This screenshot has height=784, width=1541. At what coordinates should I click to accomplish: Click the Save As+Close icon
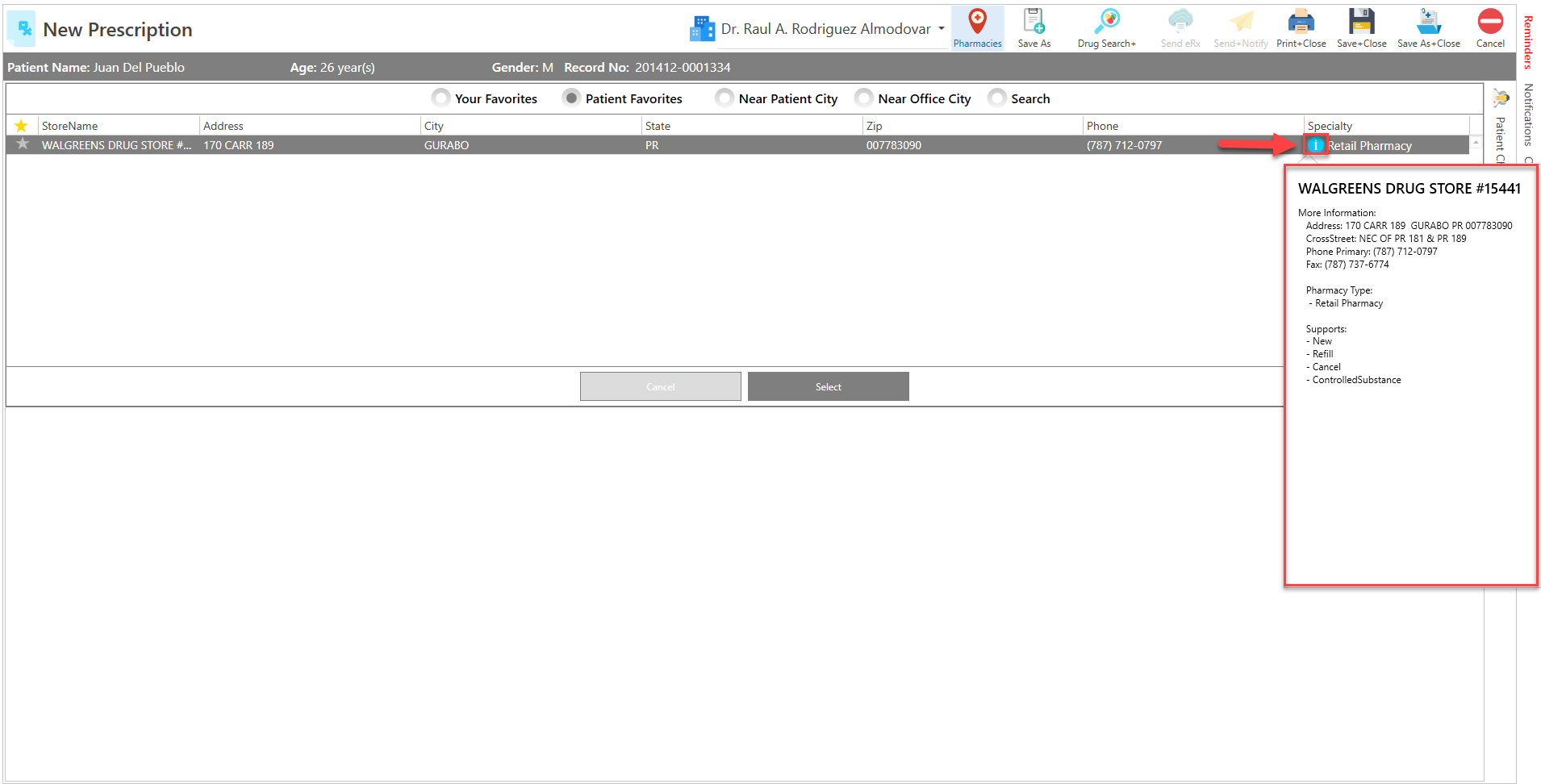pyautogui.click(x=1428, y=22)
